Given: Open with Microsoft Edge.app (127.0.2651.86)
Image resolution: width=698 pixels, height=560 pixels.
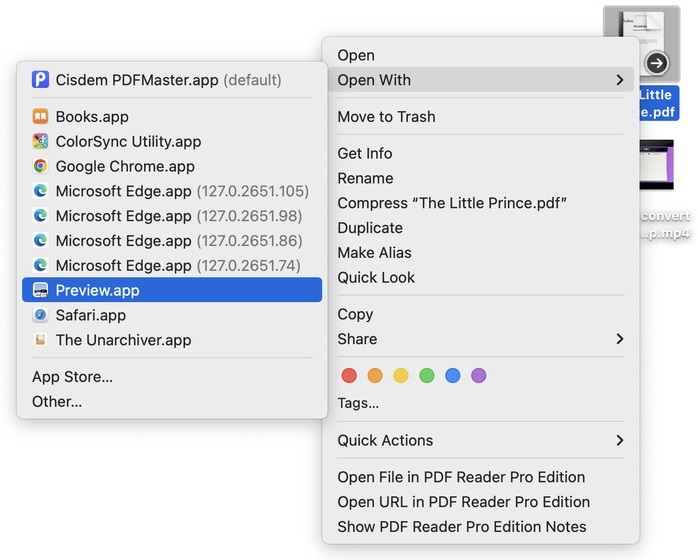Looking at the screenshot, I should tap(172, 241).
